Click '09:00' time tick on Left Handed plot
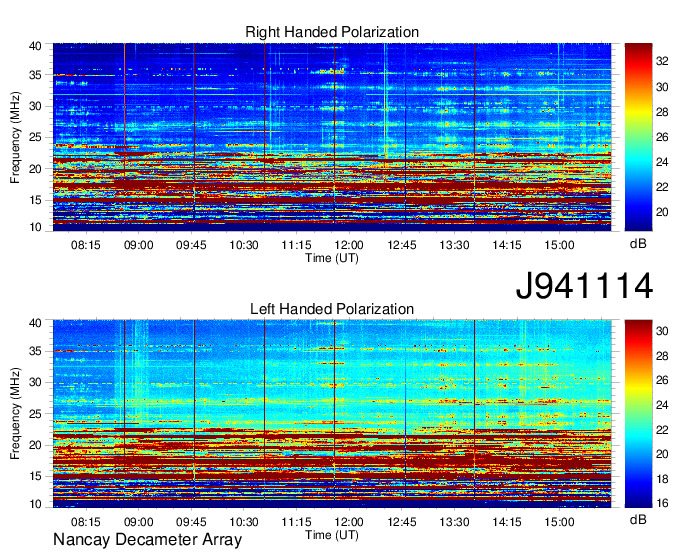 [139, 522]
